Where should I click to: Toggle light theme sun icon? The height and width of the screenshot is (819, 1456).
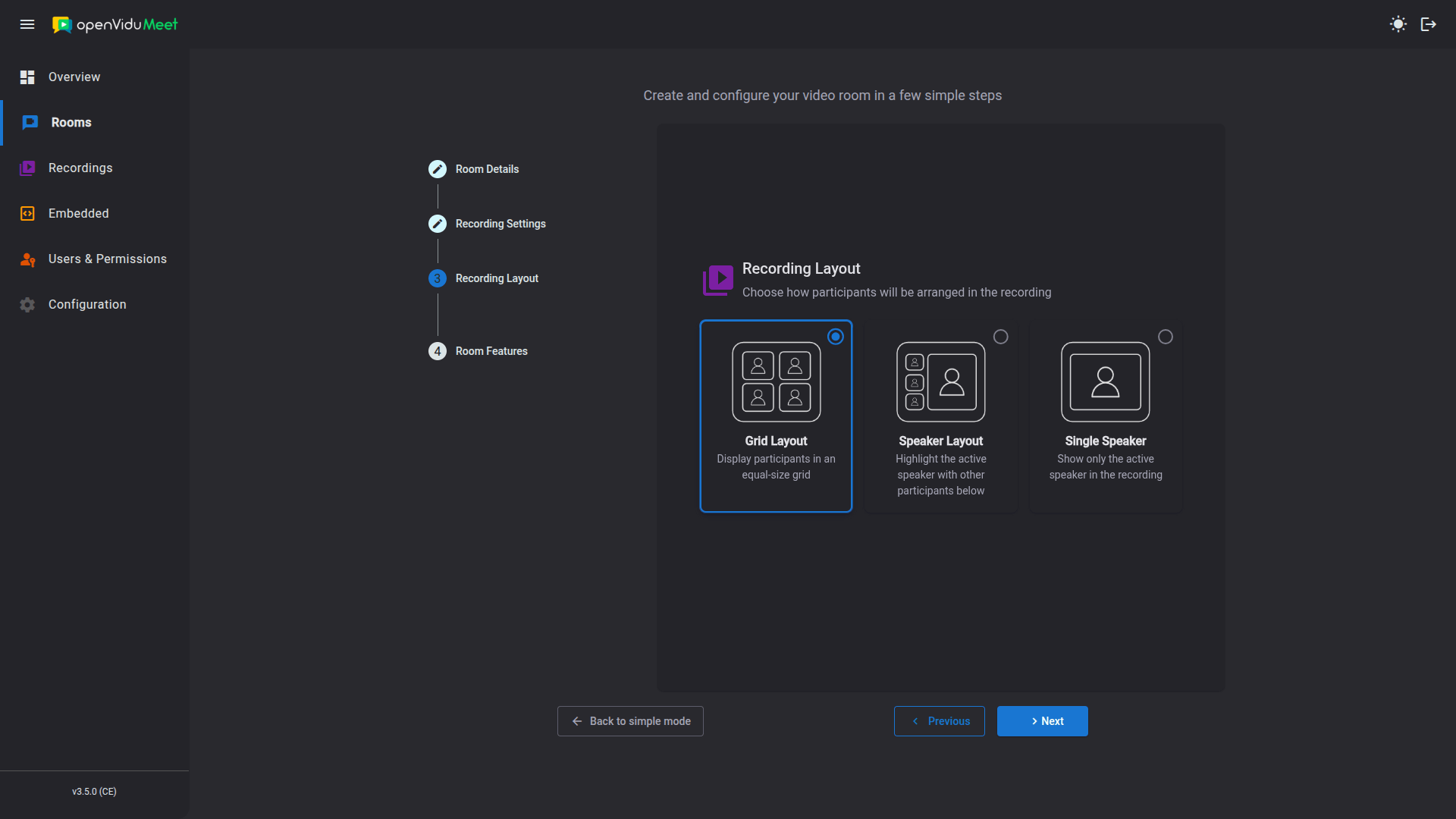point(1398,24)
